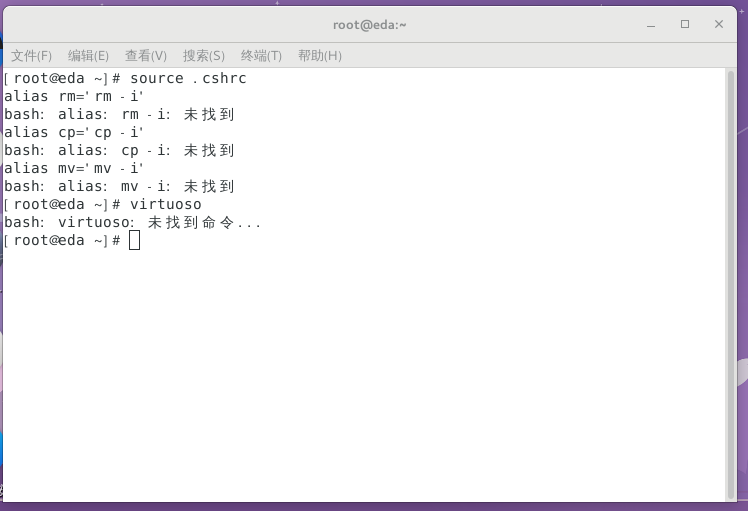
Task: Click the 'virtuoso' command text at prompt
Action: click(166, 204)
